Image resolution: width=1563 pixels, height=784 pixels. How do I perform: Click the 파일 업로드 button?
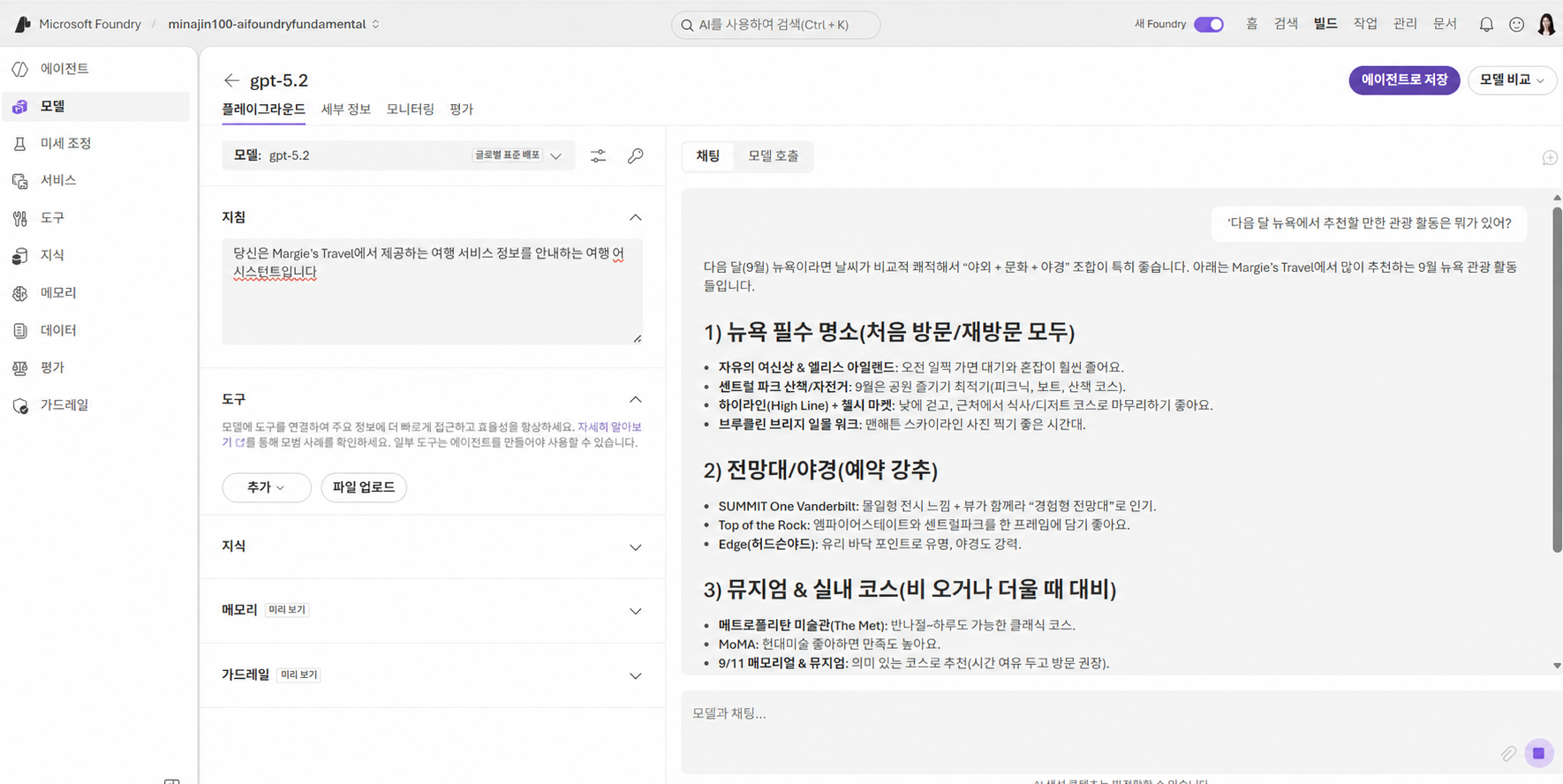point(364,487)
